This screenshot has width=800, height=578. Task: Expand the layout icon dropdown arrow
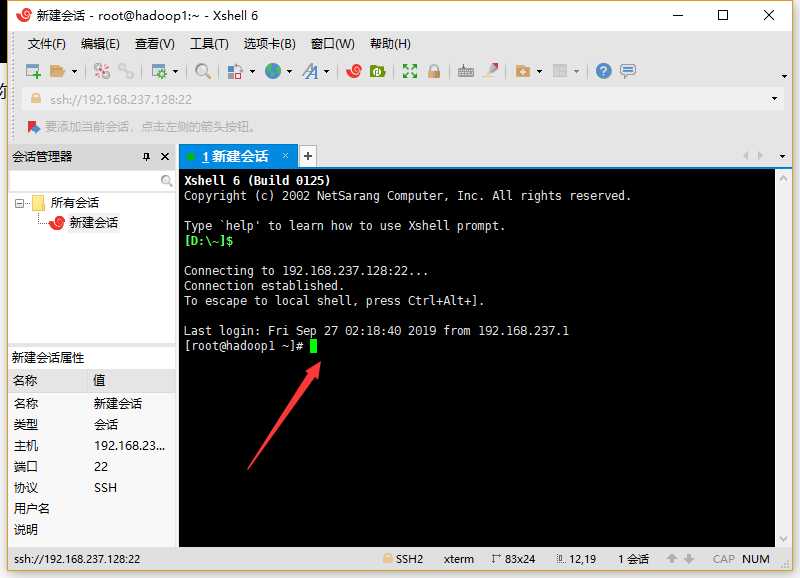[252, 71]
